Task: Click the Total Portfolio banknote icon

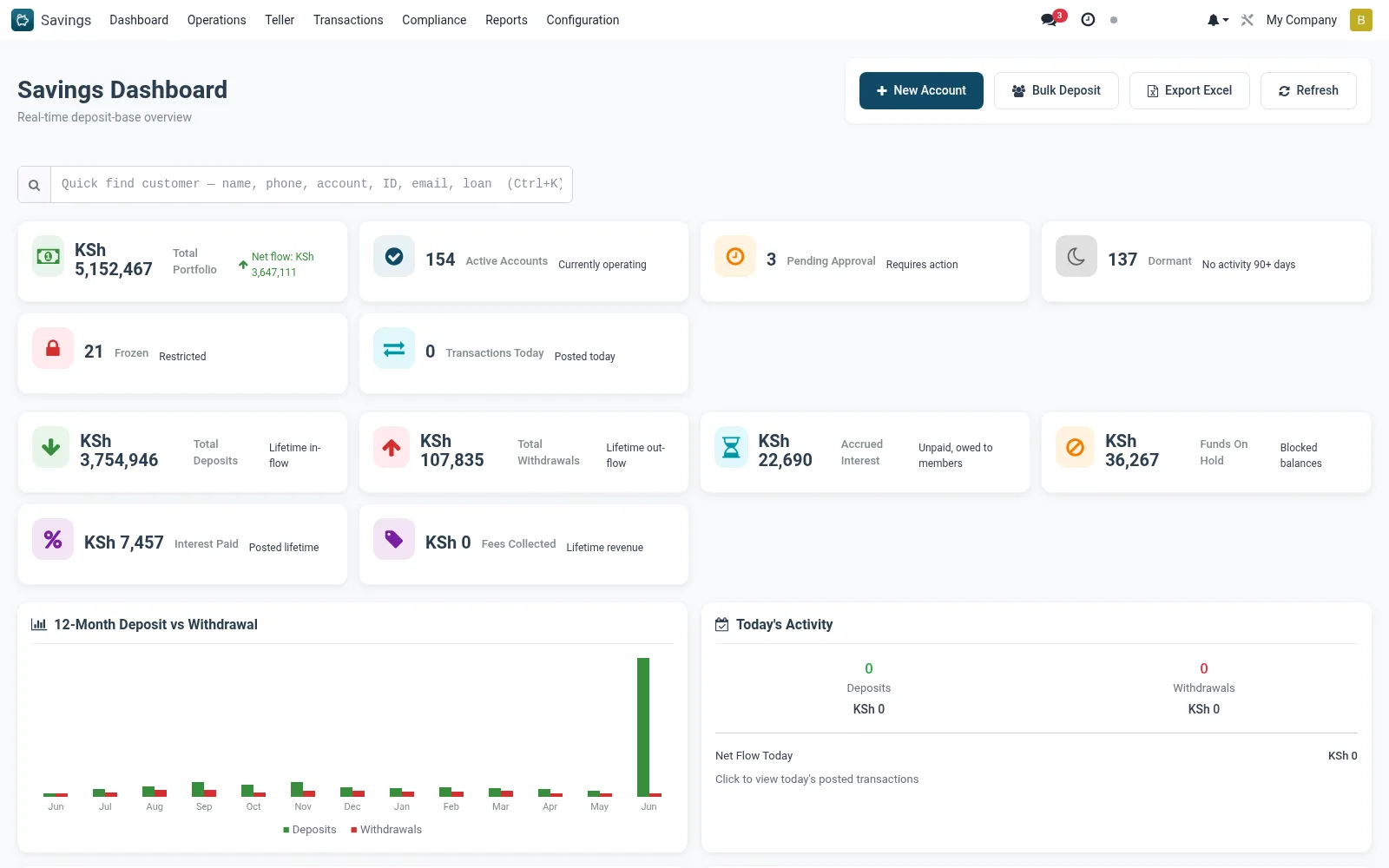Action: tap(49, 256)
